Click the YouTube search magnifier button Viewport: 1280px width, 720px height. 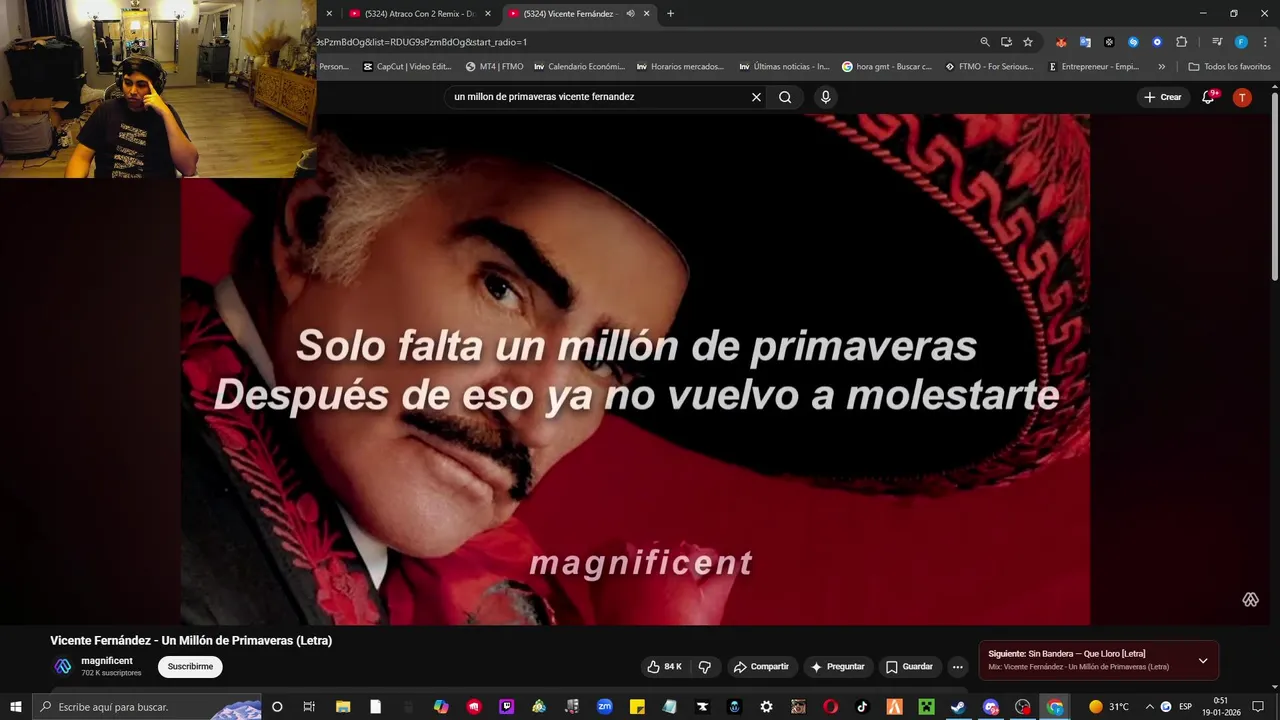tap(785, 97)
